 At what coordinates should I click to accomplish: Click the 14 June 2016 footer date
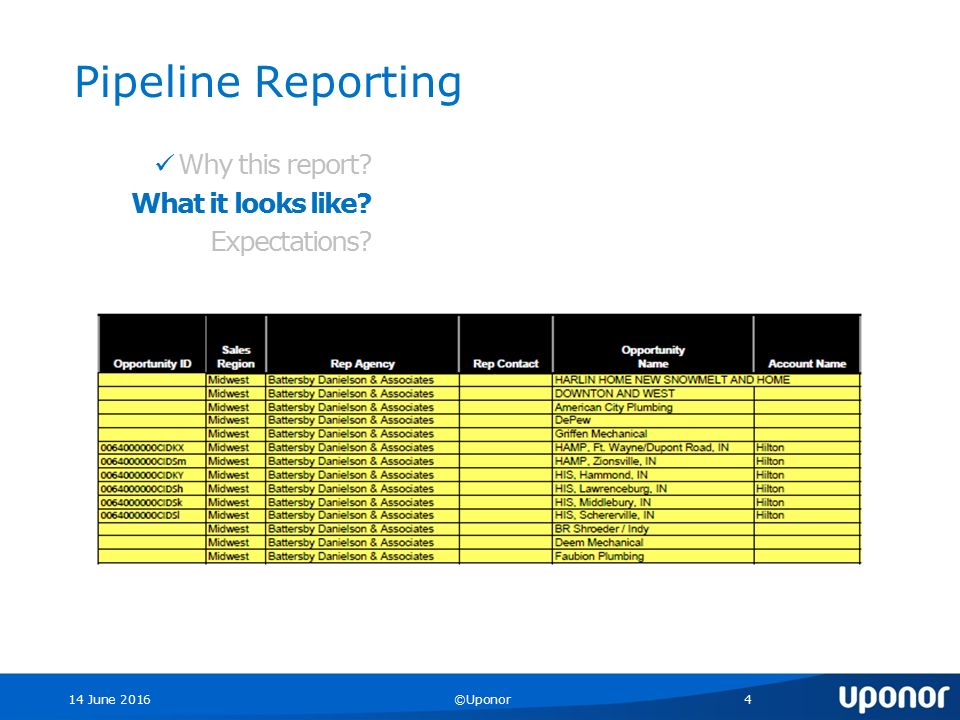click(110, 700)
